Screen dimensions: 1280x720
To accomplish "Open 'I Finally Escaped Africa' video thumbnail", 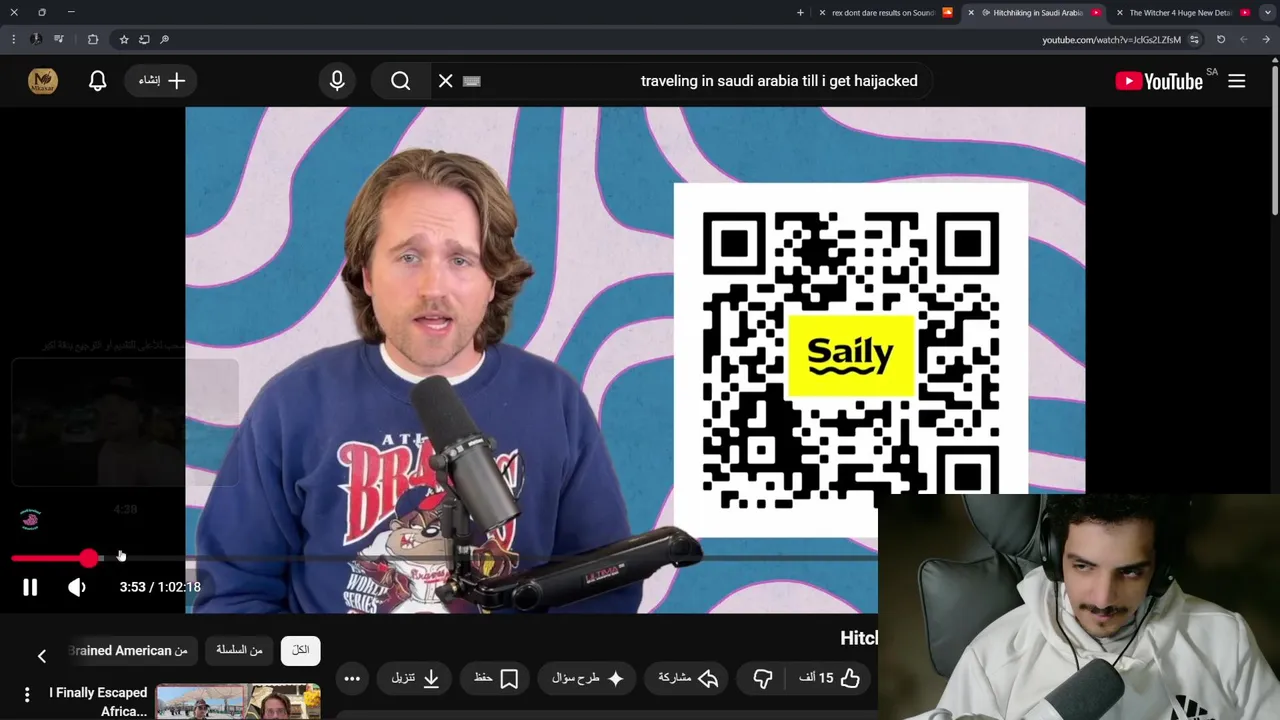I will click(238, 702).
